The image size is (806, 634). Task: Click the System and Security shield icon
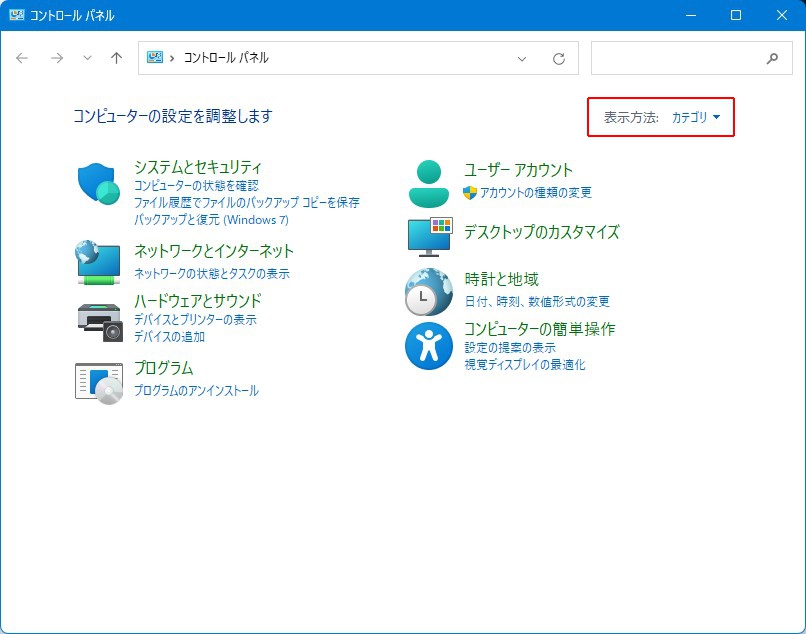pos(98,184)
